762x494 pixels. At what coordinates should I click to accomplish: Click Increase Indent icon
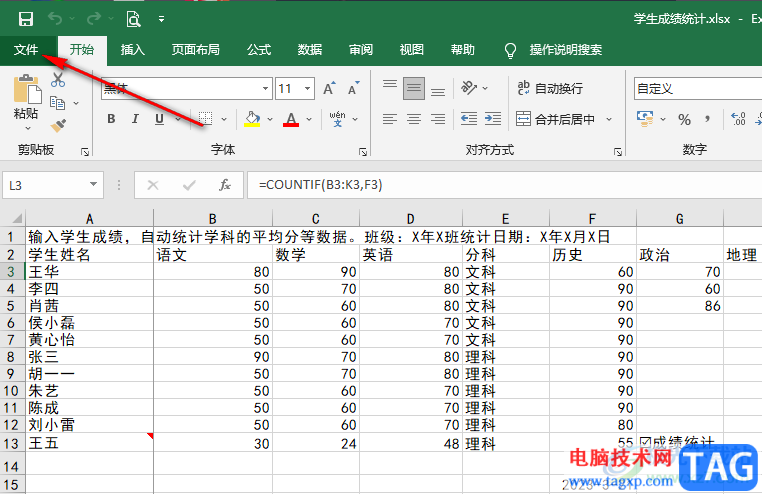pyautogui.click(x=493, y=119)
